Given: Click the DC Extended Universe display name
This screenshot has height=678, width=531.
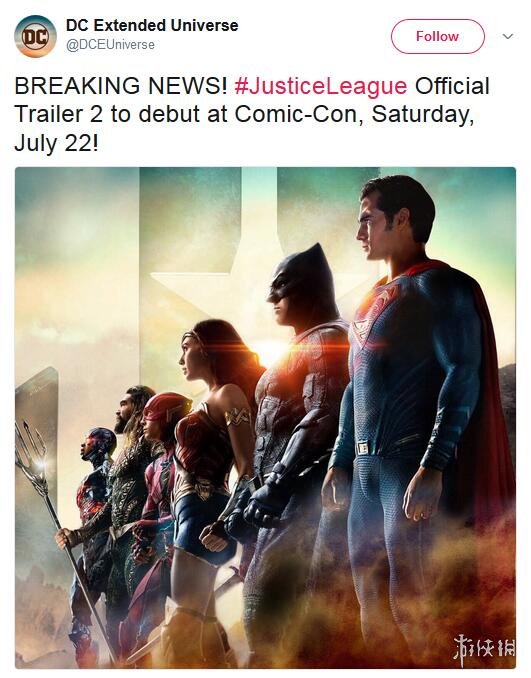Looking at the screenshot, I should coord(152,26).
